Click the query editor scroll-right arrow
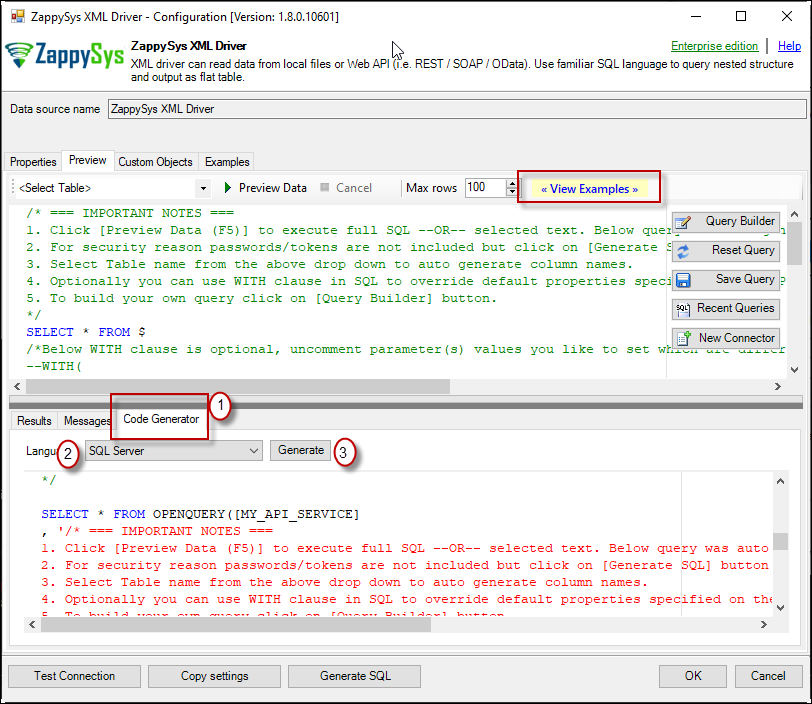The image size is (812, 704). pyautogui.click(x=777, y=386)
